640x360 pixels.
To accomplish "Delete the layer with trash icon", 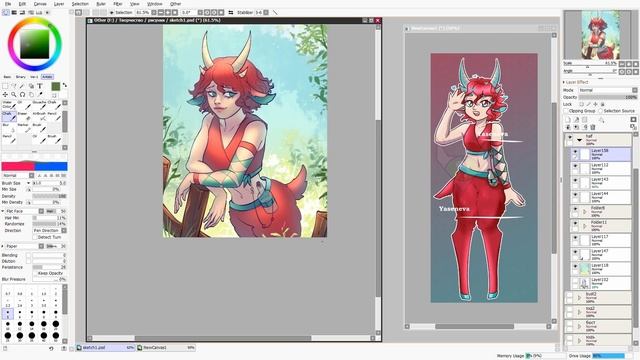I will [x=593, y=127].
